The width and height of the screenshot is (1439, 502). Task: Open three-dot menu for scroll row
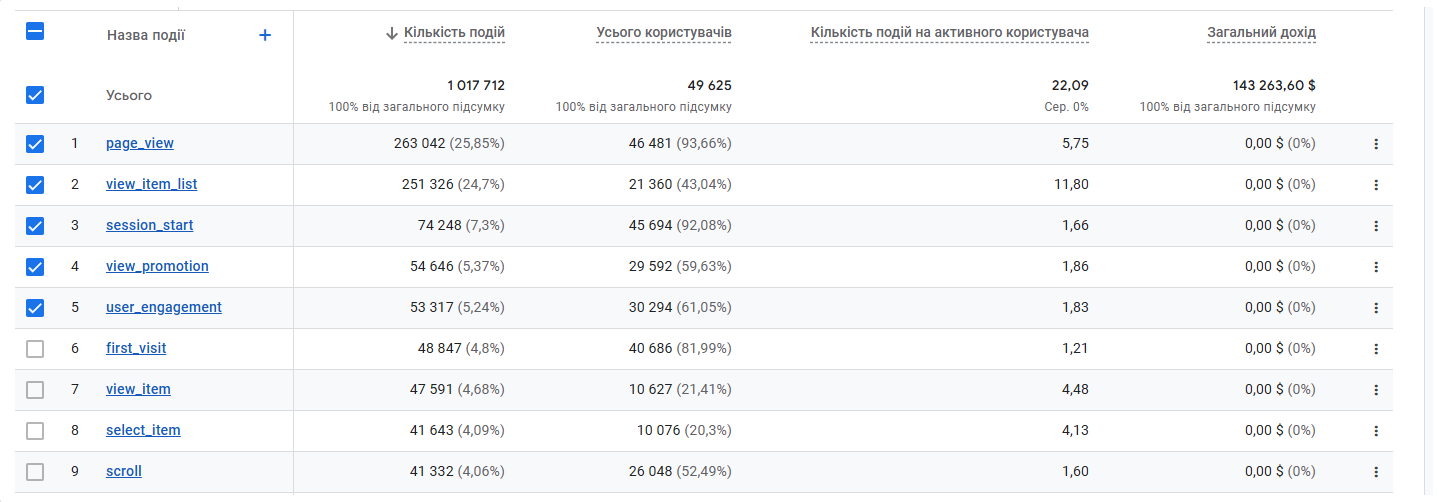pyautogui.click(x=1376, y=472)
